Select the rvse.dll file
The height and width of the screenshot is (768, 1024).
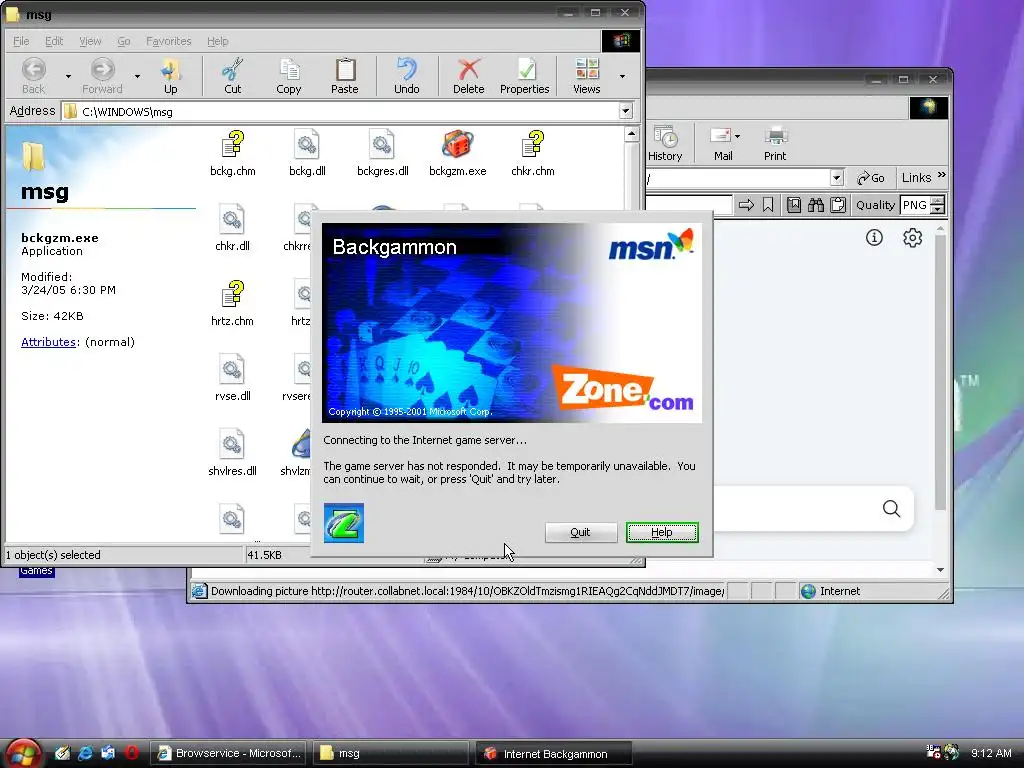(232, 379)
